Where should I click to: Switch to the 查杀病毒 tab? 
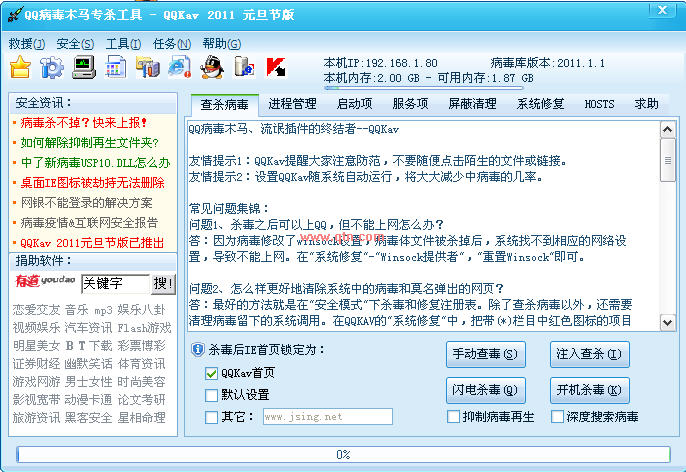224,104
